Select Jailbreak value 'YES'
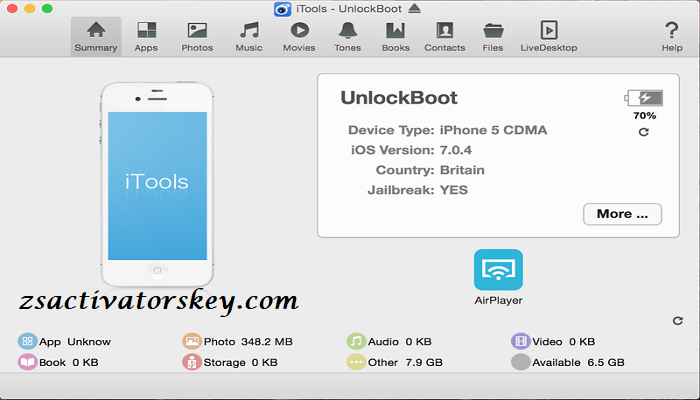 454,190
